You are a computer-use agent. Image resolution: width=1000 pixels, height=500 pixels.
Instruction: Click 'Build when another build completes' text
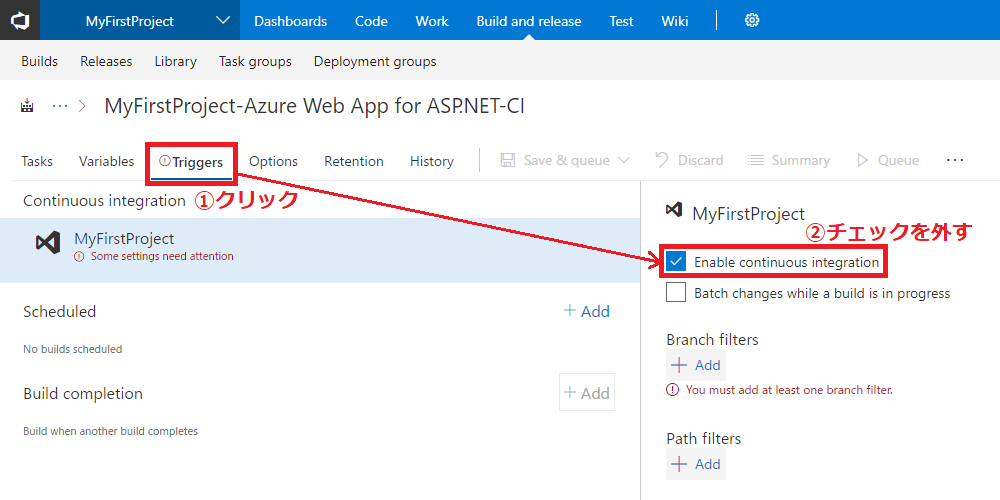(110, 431)
